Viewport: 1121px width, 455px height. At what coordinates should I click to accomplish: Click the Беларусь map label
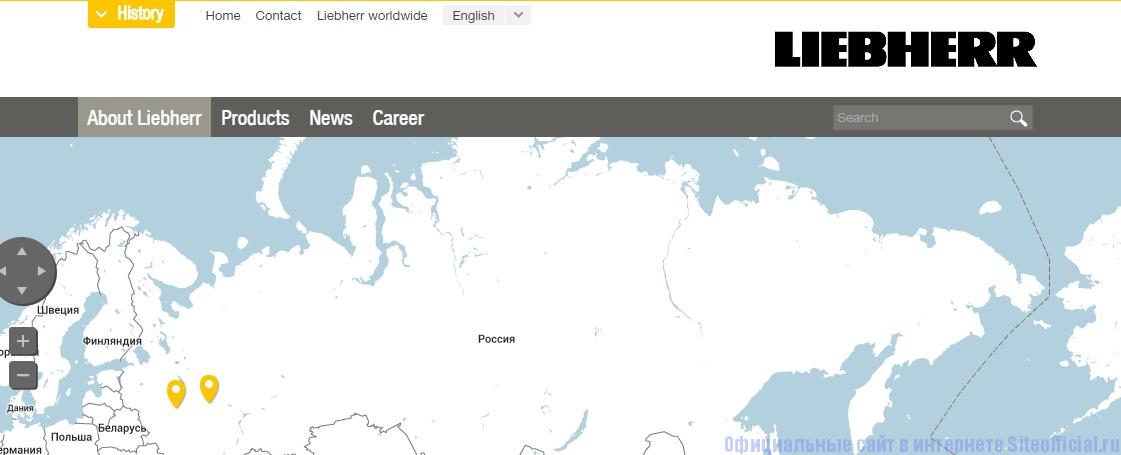pos(122,429)
